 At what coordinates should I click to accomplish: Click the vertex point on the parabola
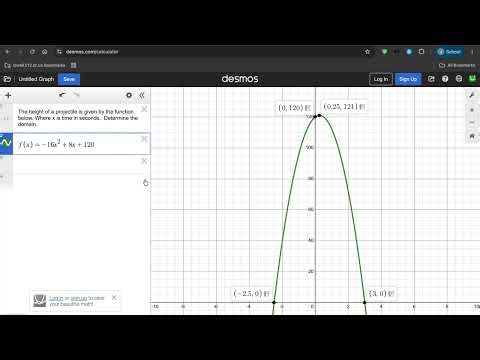[319, 116]
